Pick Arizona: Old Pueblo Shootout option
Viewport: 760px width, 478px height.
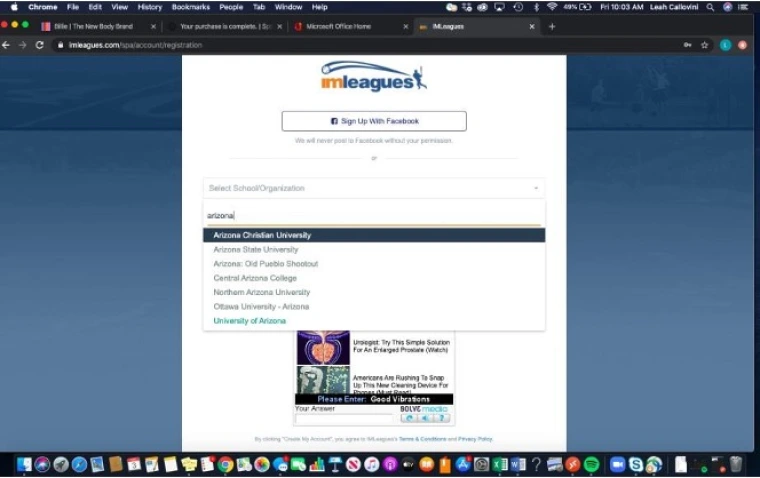(374, 264)
